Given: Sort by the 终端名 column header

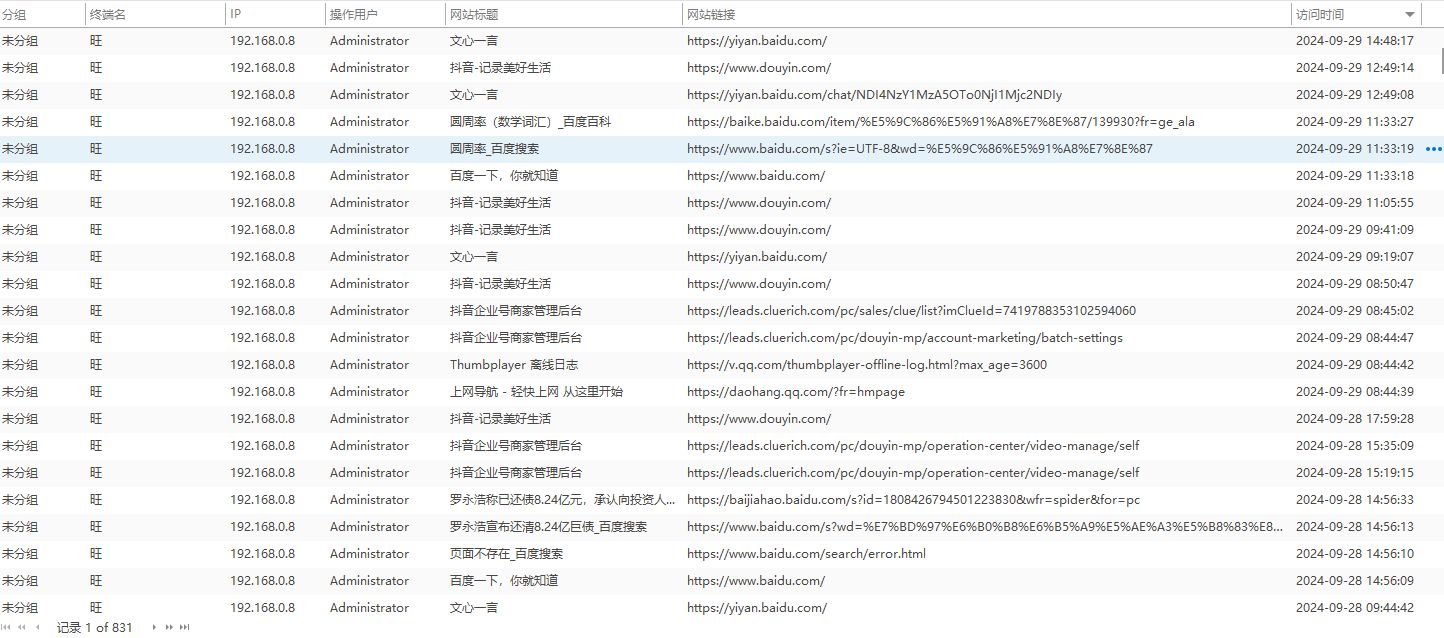Looking at the screenshot, I should click(x=108, y=14).
